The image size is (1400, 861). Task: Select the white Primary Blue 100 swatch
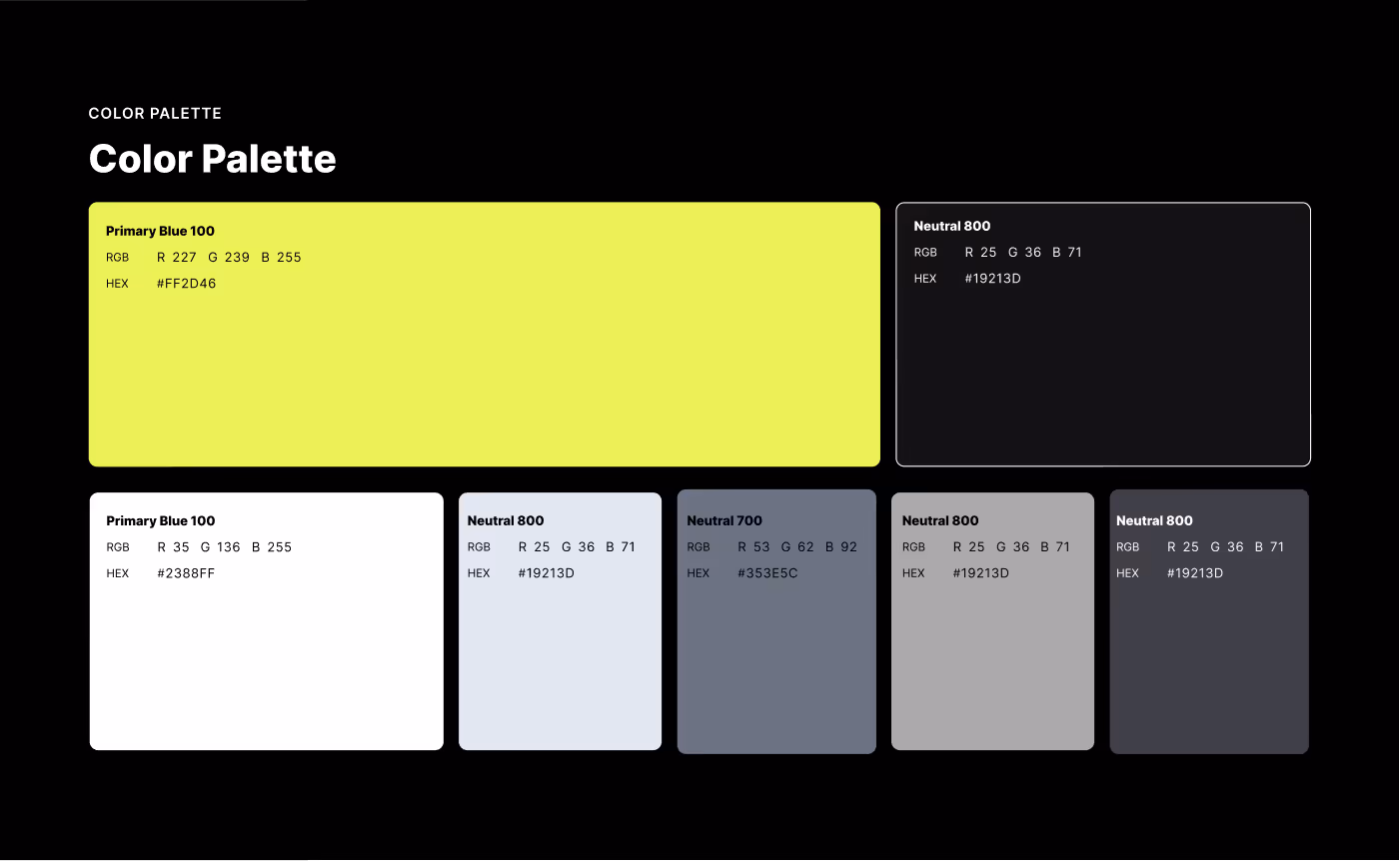(266, 659)
